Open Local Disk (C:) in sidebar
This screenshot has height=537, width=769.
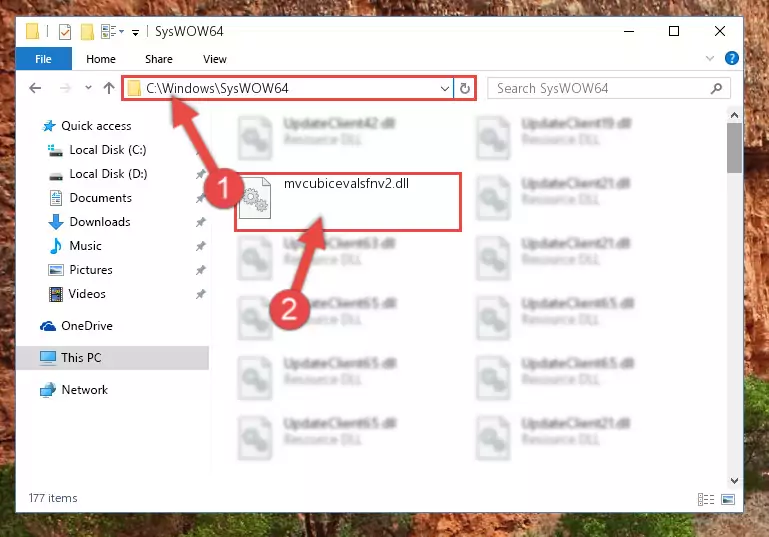108,150
